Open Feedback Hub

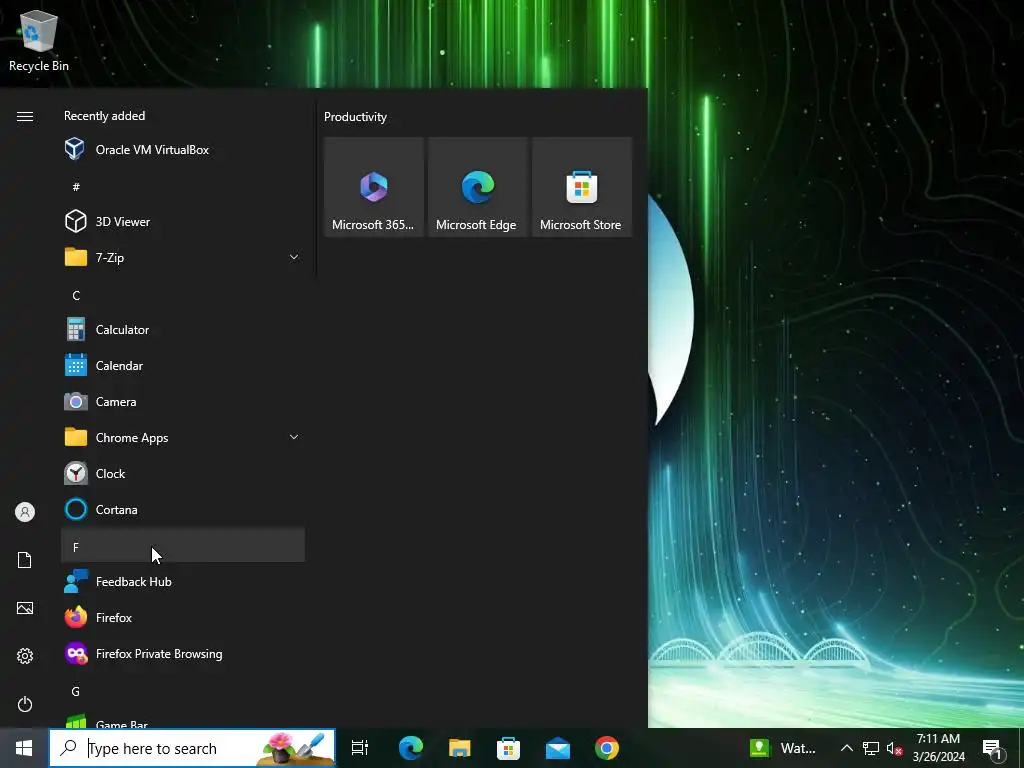(x=183, y=581)
